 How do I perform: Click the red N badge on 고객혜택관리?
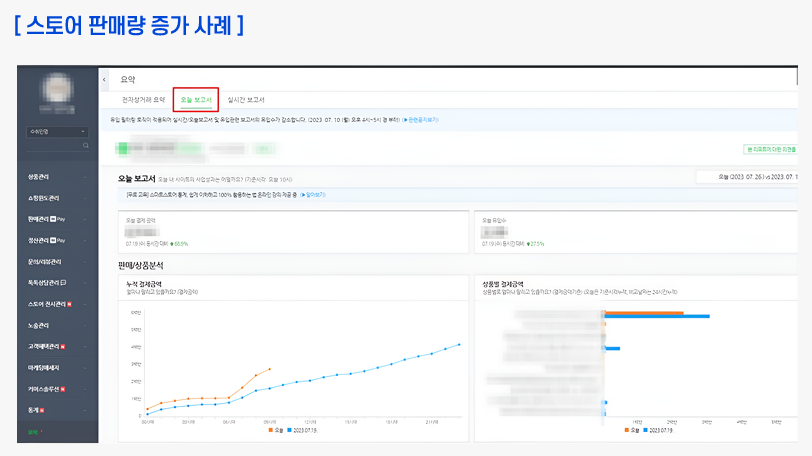(x=63, y=346)
